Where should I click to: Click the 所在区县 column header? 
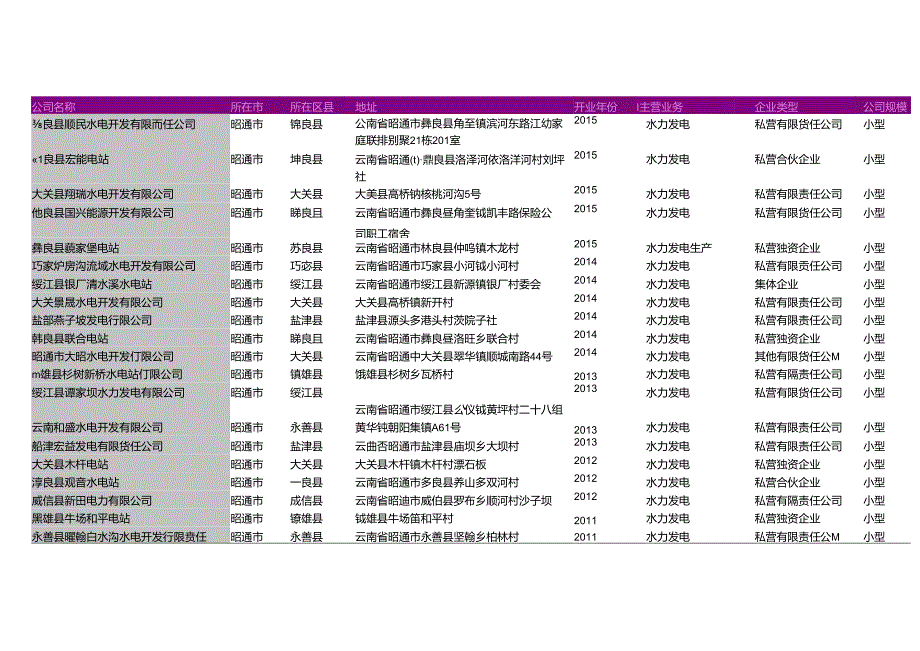click(312, 107)
